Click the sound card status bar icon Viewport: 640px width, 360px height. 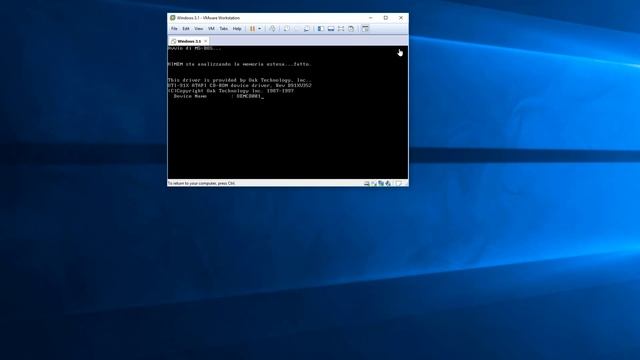[x=388, y=184]
